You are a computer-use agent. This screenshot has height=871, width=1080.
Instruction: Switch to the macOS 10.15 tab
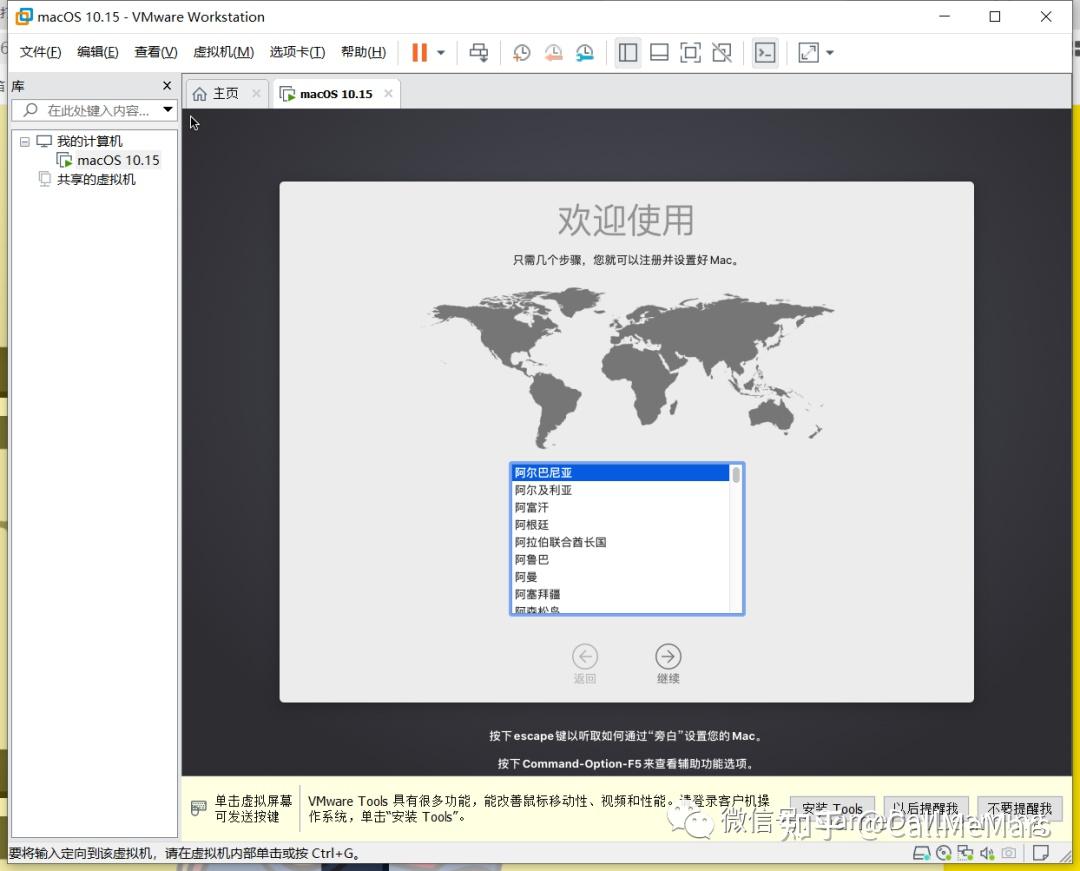point(336,94)
